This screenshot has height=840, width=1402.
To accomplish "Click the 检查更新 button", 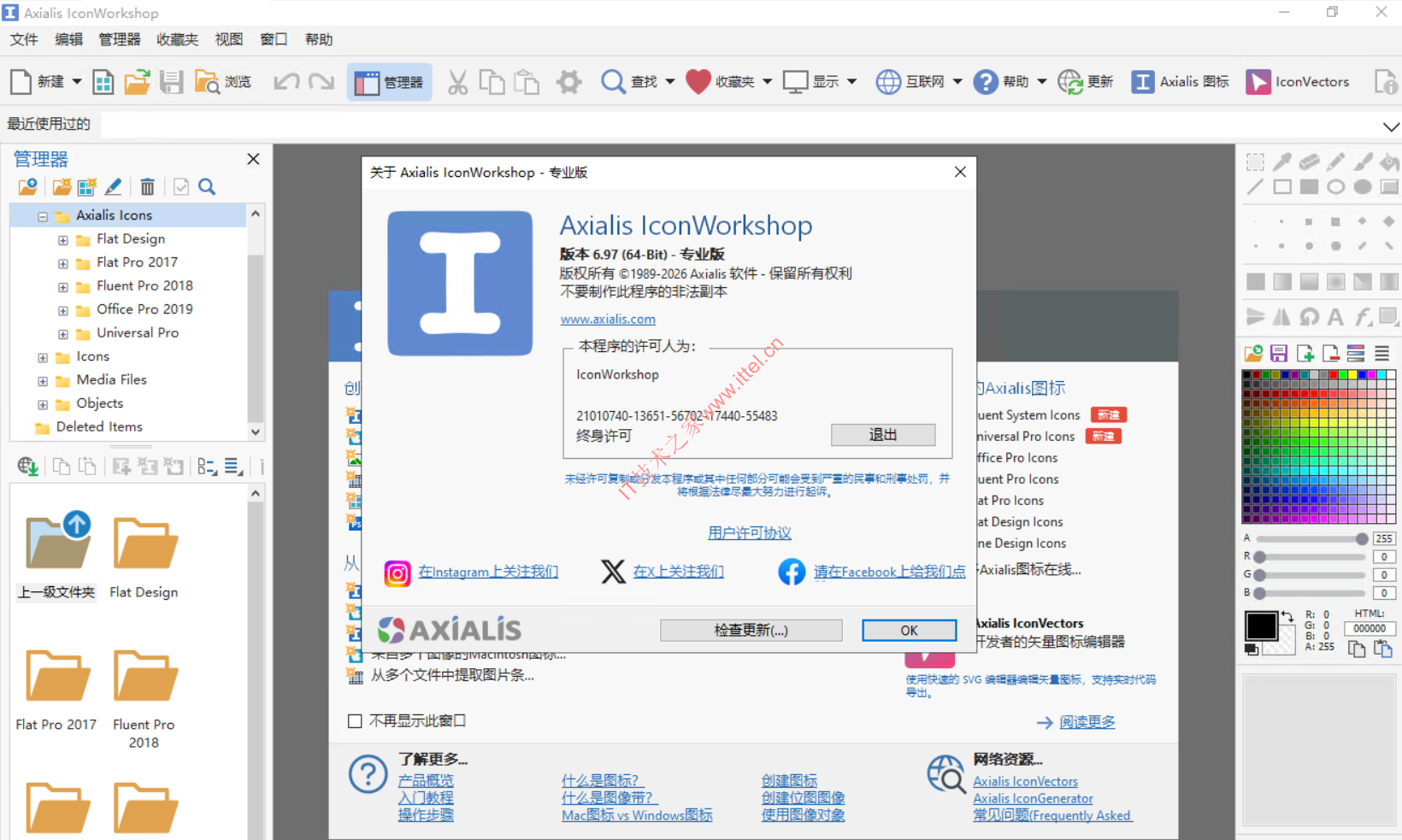I will 751,631.
